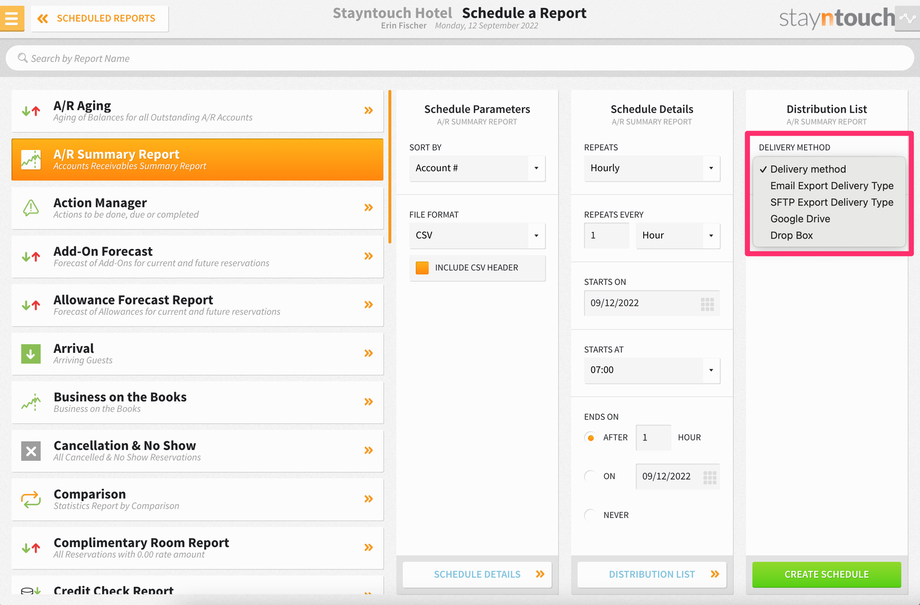Expand Action Manager with its chevron
The image size is (920, 605).
368,207
